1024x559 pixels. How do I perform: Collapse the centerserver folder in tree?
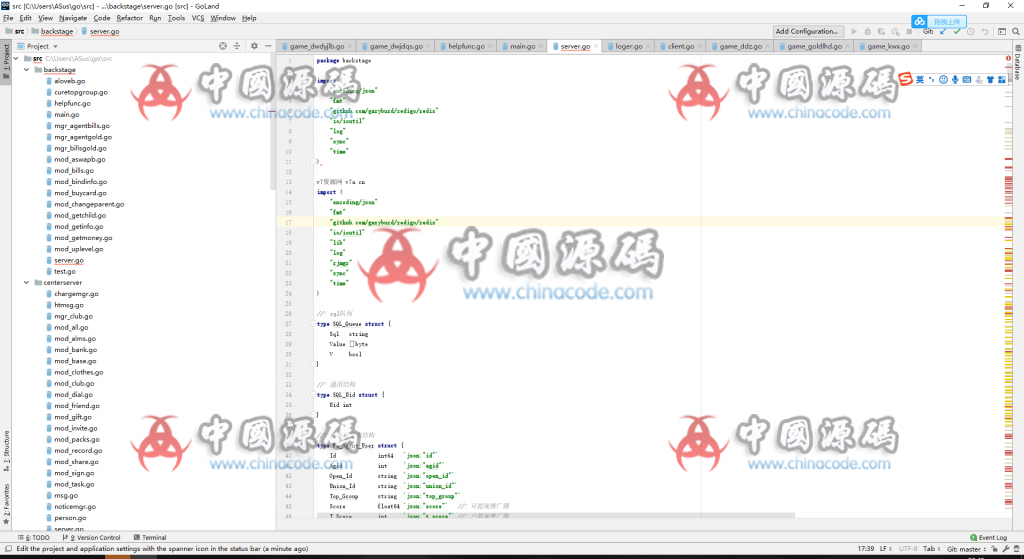27,283
